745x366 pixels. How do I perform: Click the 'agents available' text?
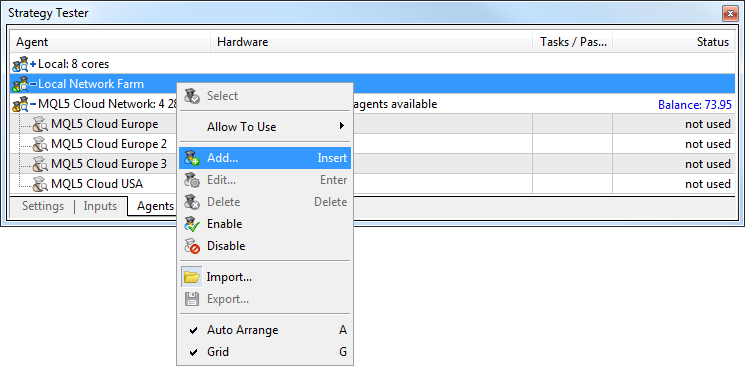coord(395,104)
